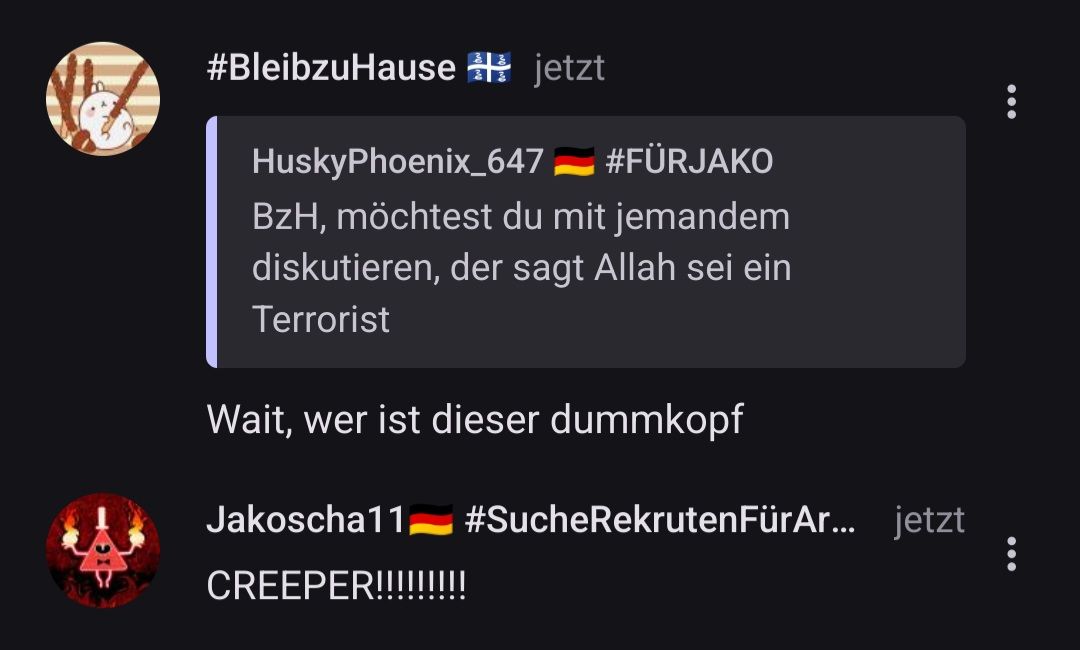Click 'jetzt' timestamp of first message
The height and width of the screenshot is (650, 1080).
click(569, 68)
